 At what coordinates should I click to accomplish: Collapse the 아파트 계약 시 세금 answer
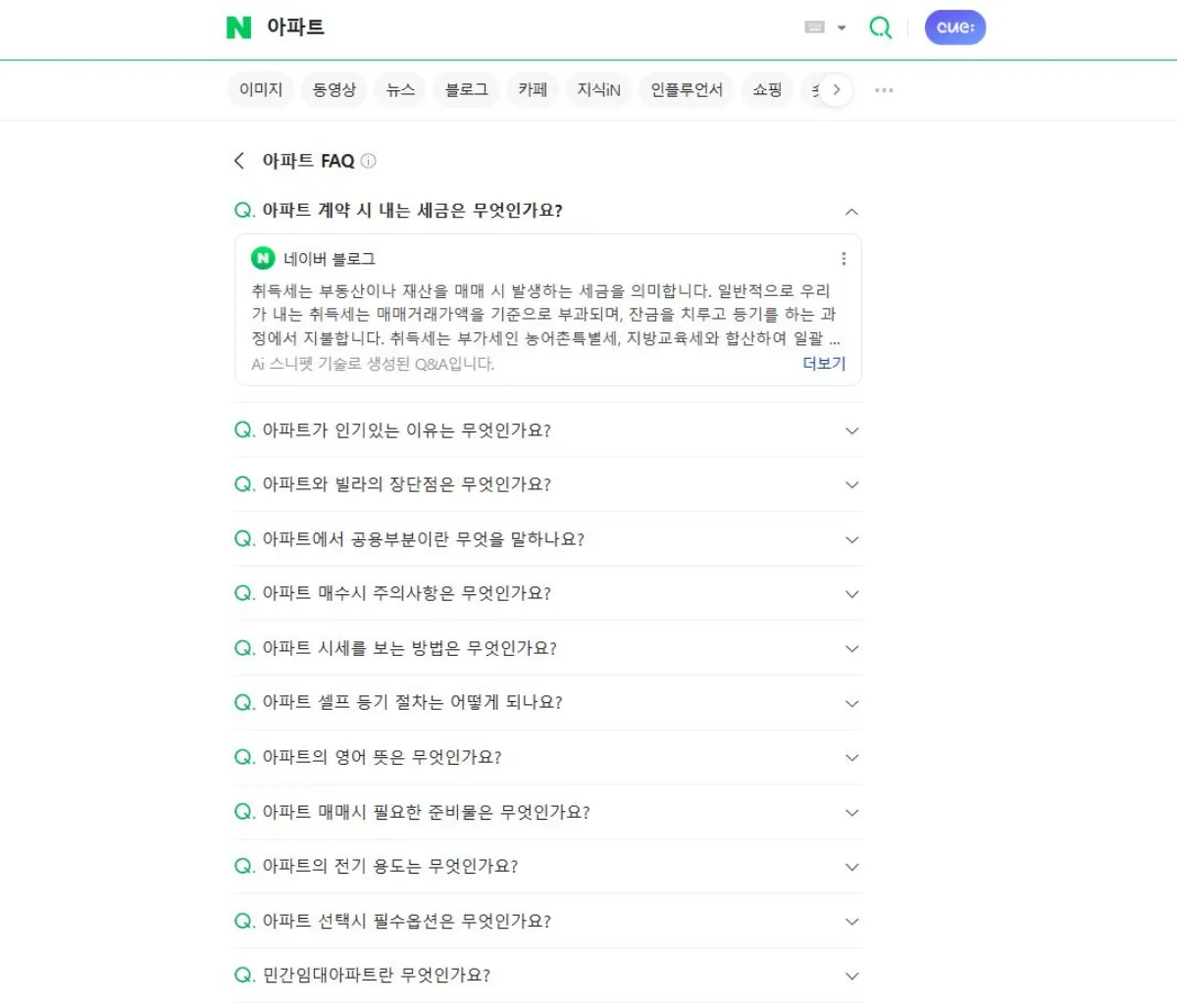point(851,212)
